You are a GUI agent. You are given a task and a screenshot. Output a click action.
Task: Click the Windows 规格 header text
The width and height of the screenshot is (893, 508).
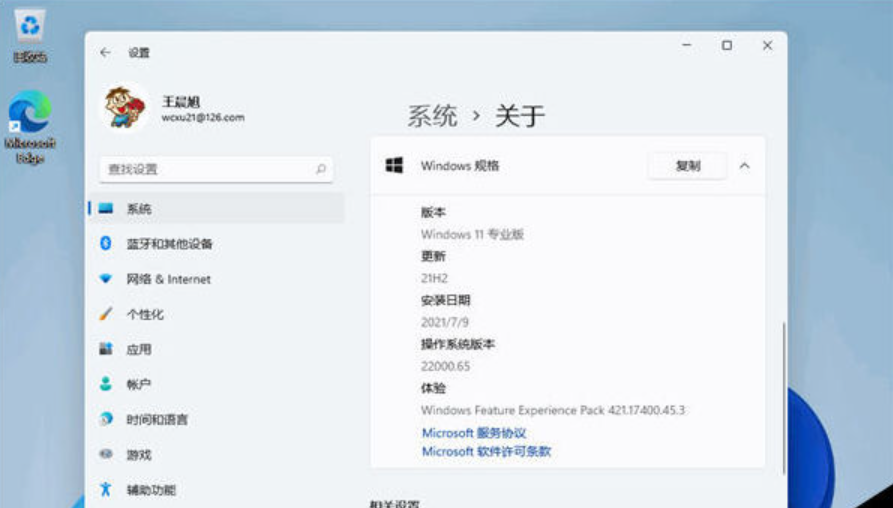tap(460, 166)
